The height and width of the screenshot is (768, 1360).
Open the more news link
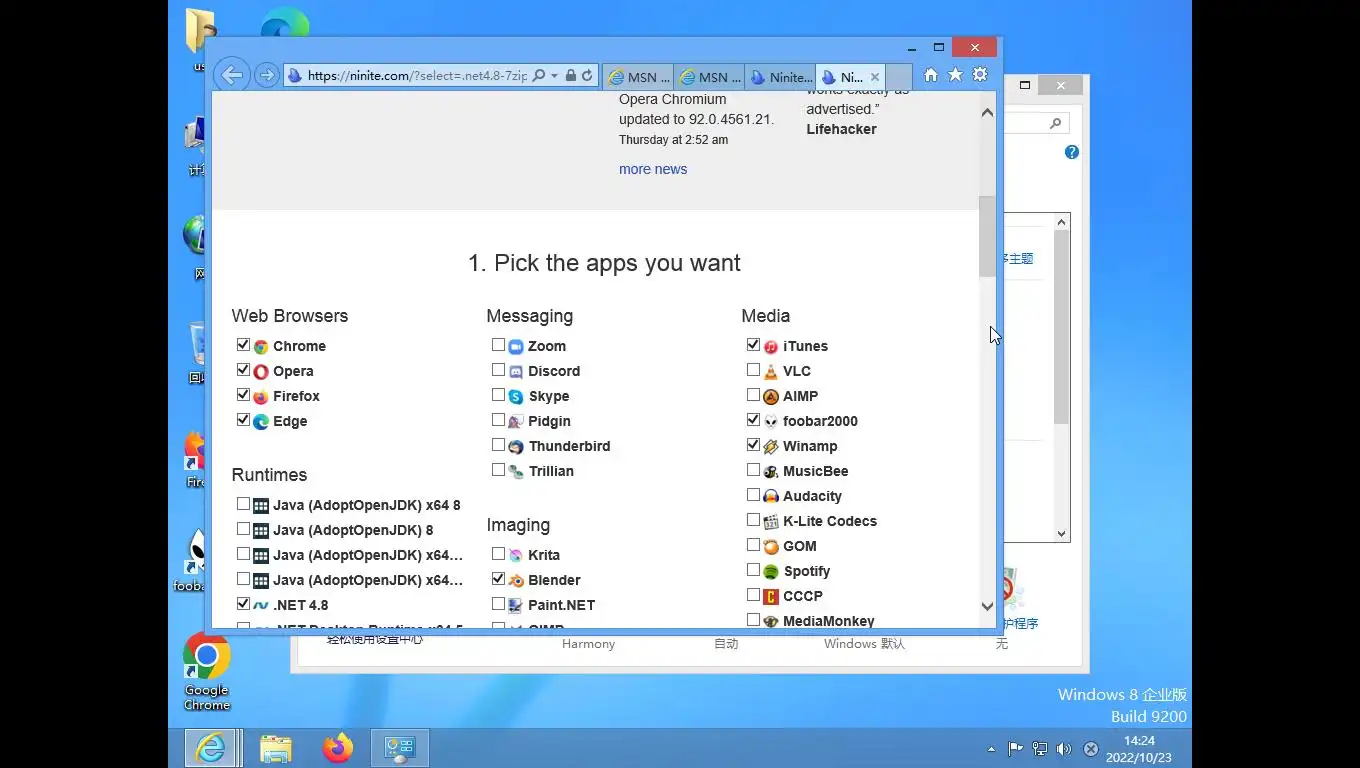click(x=653, y=169)
